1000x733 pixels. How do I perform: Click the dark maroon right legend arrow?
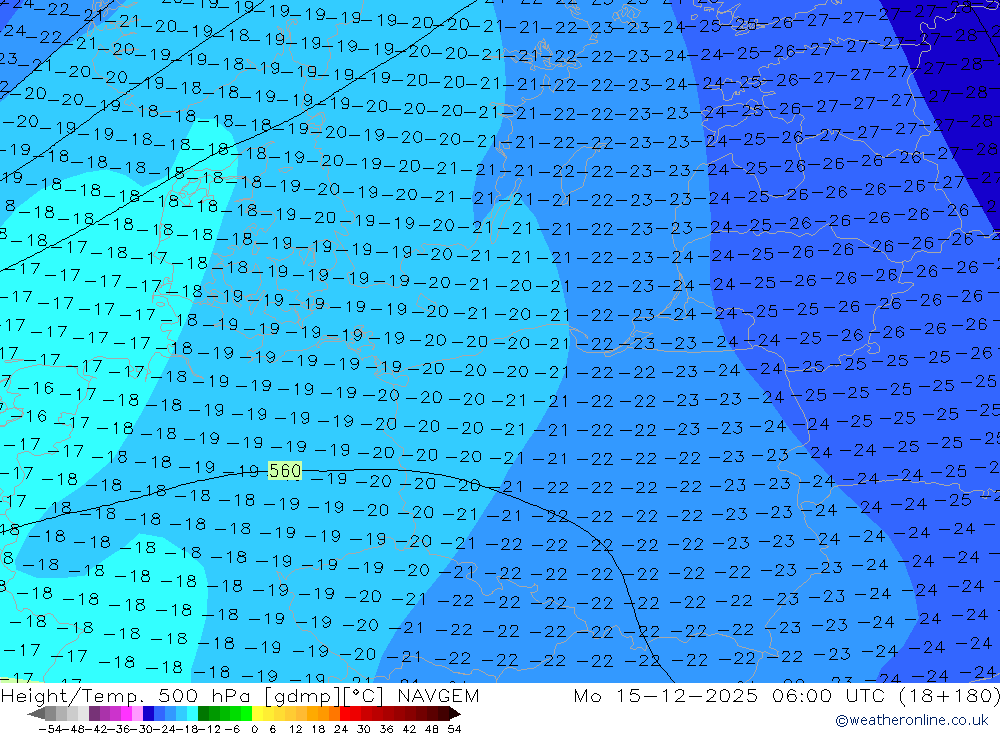(455, 714)
